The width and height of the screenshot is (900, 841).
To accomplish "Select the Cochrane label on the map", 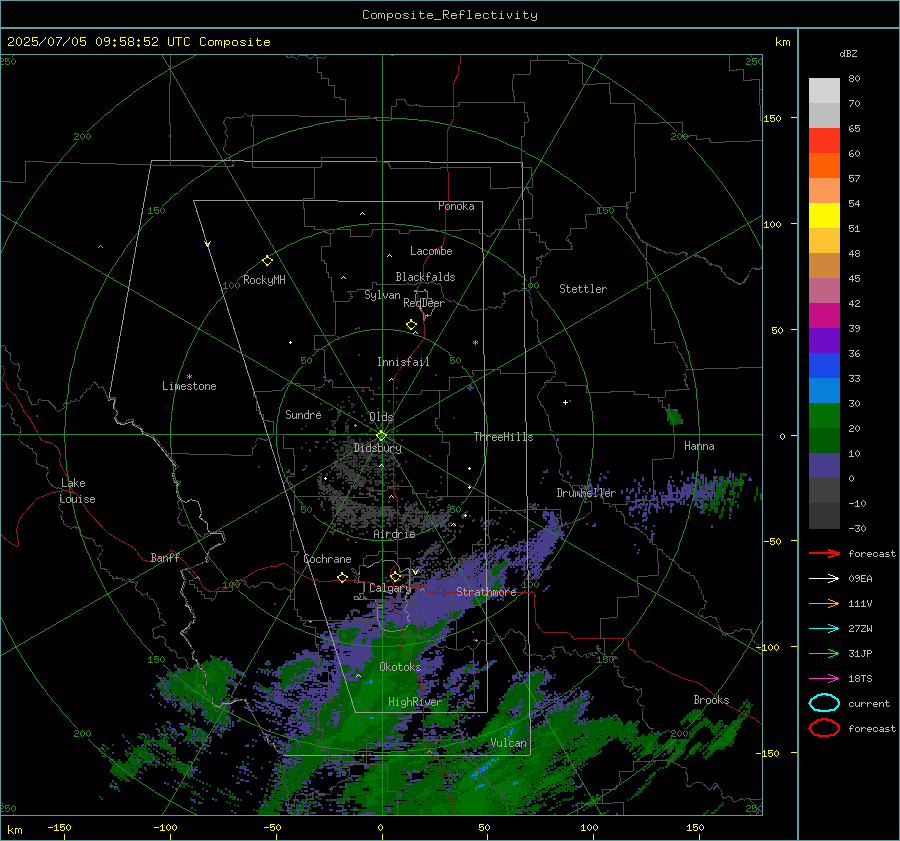I will [327, 559].
